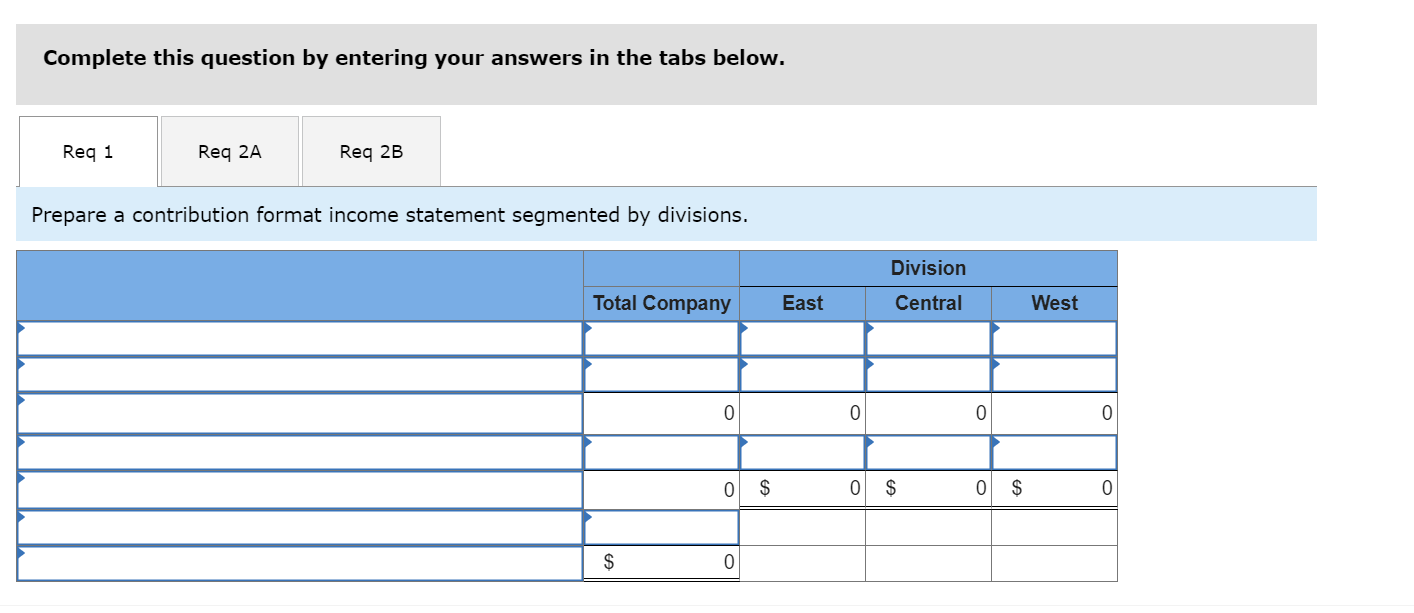Screen dimensions: 1414x613
Task: Open the first row label dropdown
Action: 300,339
